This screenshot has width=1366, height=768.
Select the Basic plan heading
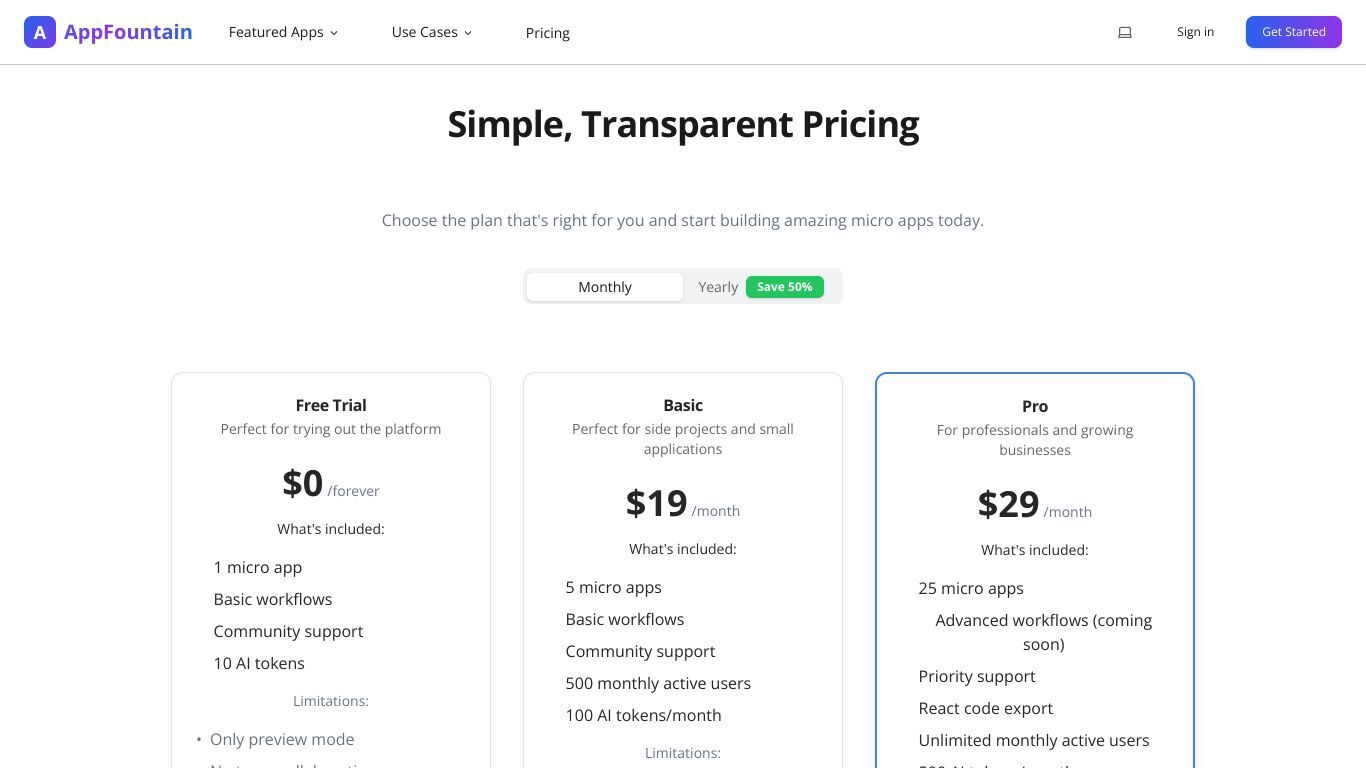point(683,405)
